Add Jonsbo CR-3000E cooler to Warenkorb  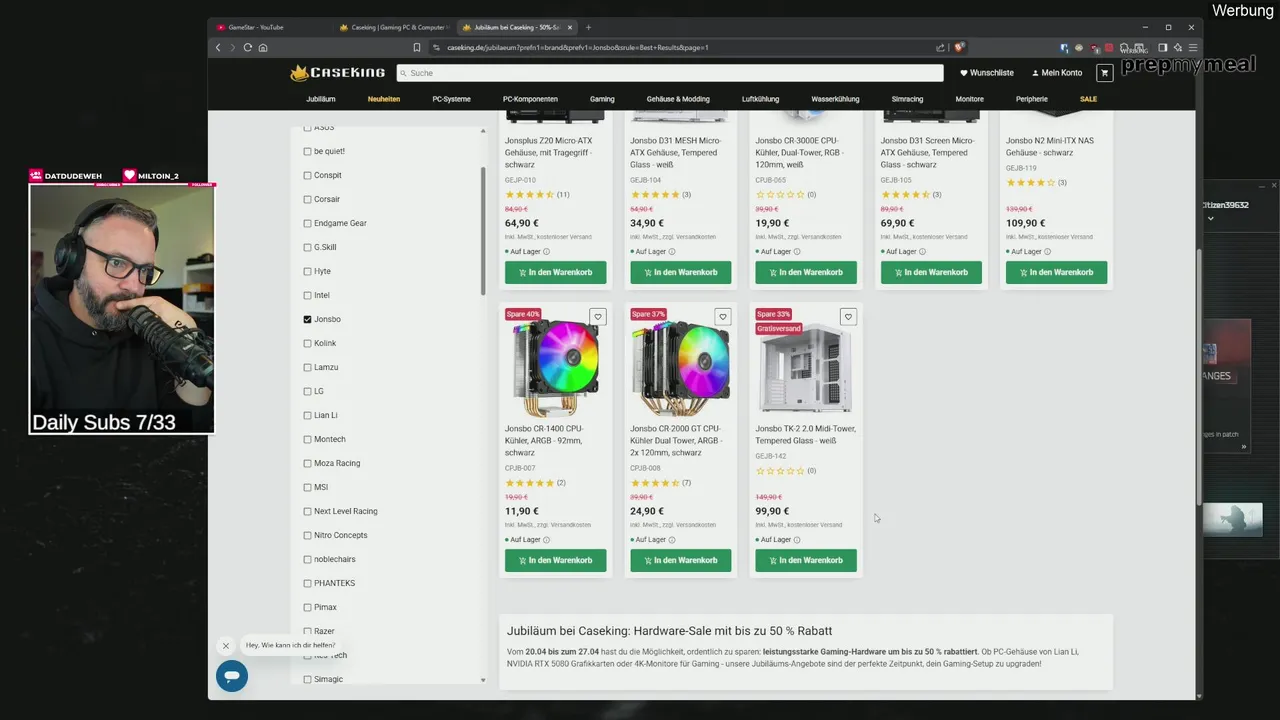pos(806,272)
